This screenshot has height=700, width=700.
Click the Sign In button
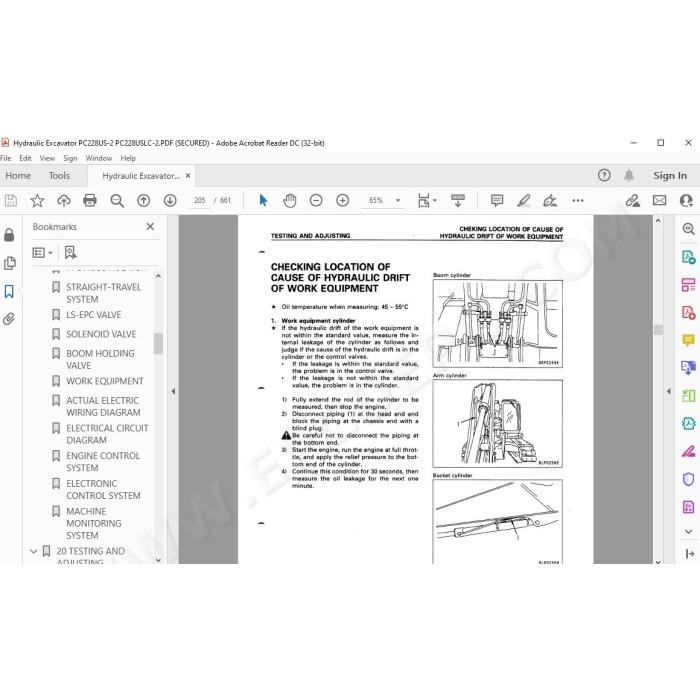click(670, 175)
